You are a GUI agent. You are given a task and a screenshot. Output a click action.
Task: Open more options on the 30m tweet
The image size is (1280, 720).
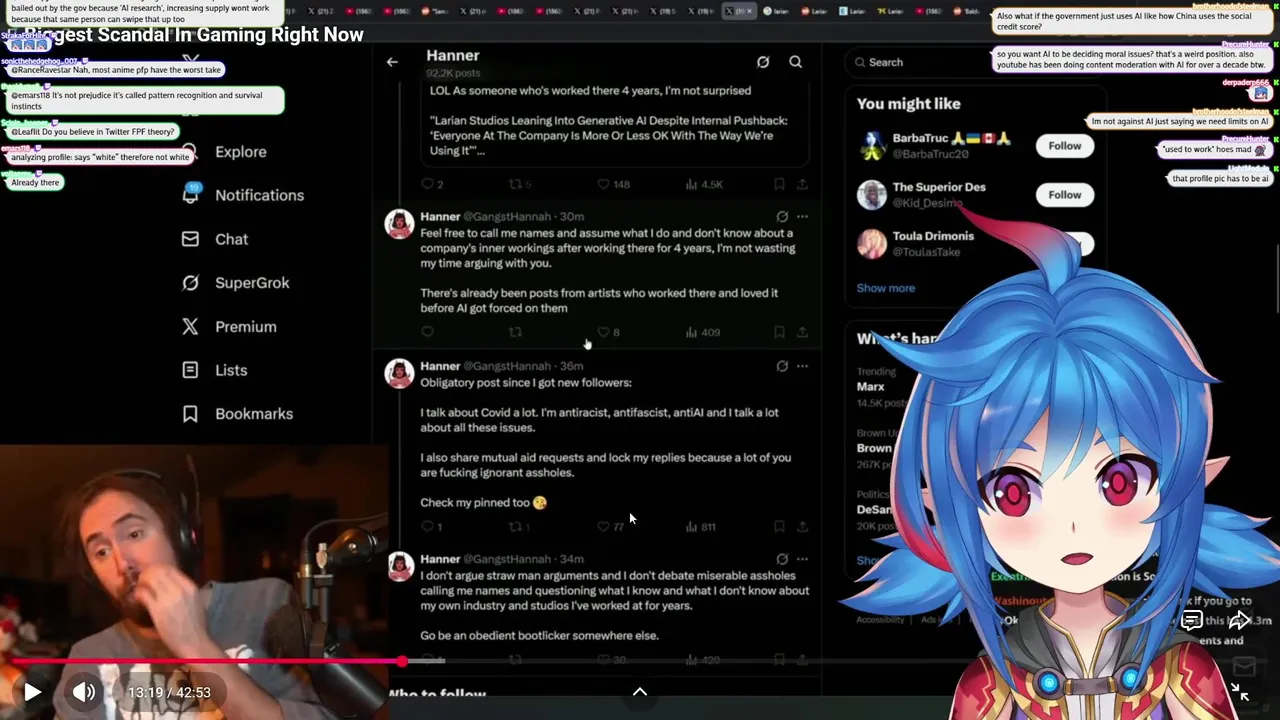click(x=802, y=216)
